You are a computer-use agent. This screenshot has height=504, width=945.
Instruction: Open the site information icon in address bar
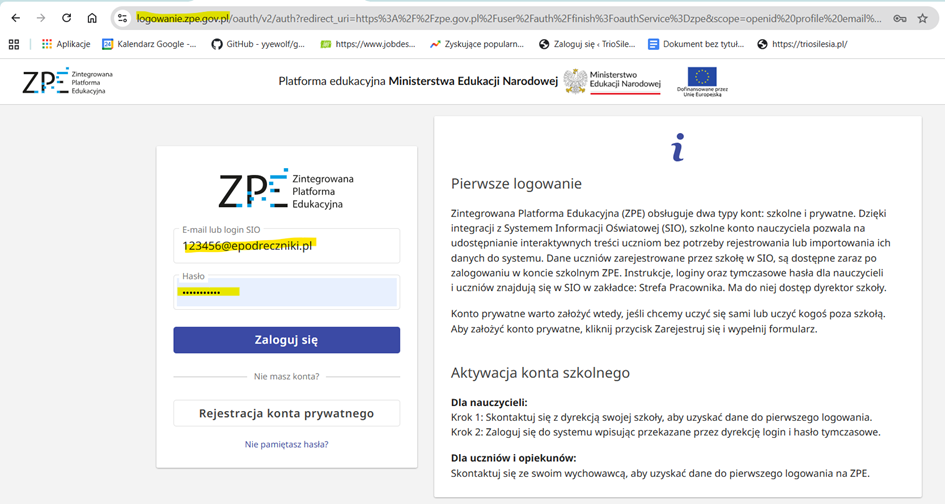[x=122, y=18]
